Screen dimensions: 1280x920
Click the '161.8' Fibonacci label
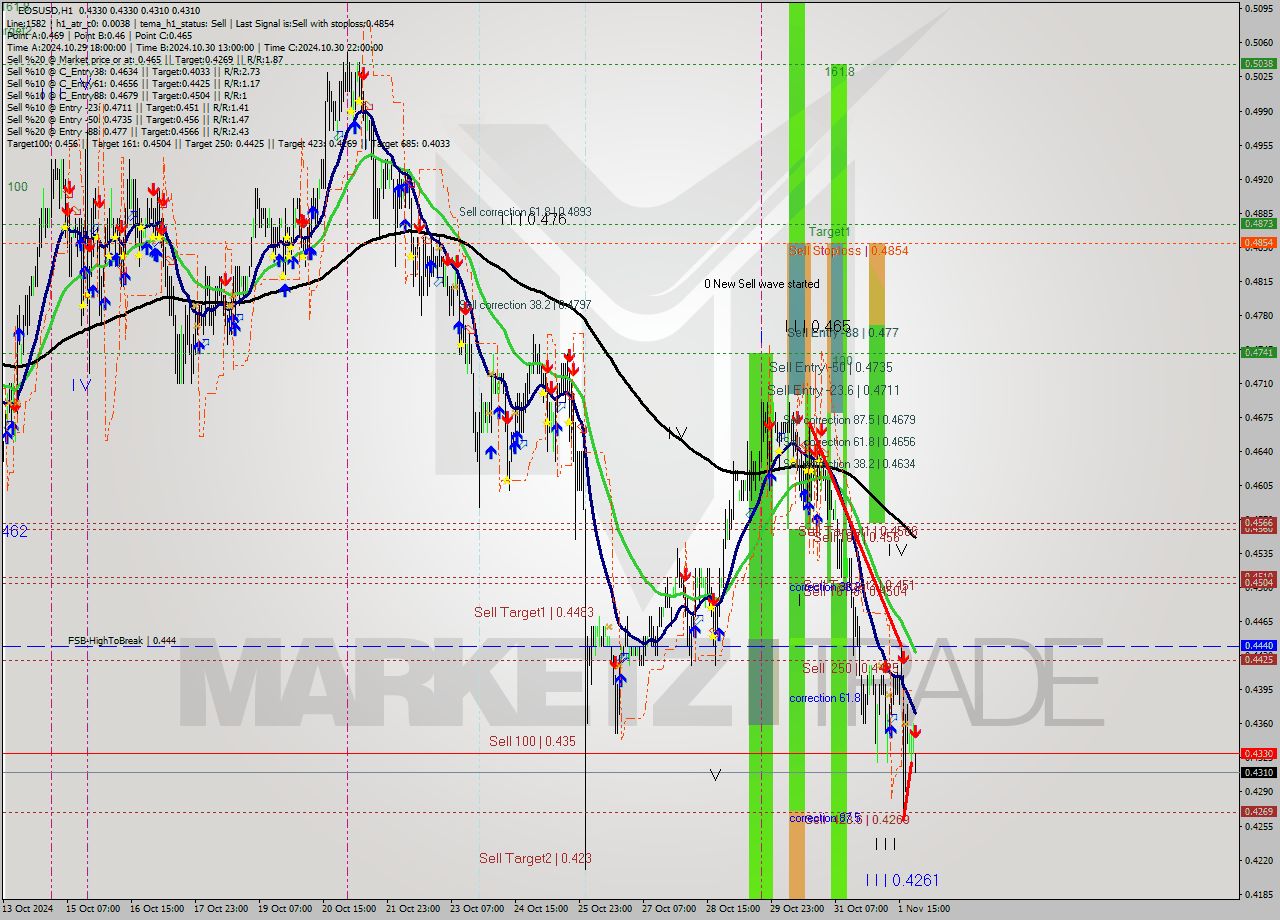[840, 72]
